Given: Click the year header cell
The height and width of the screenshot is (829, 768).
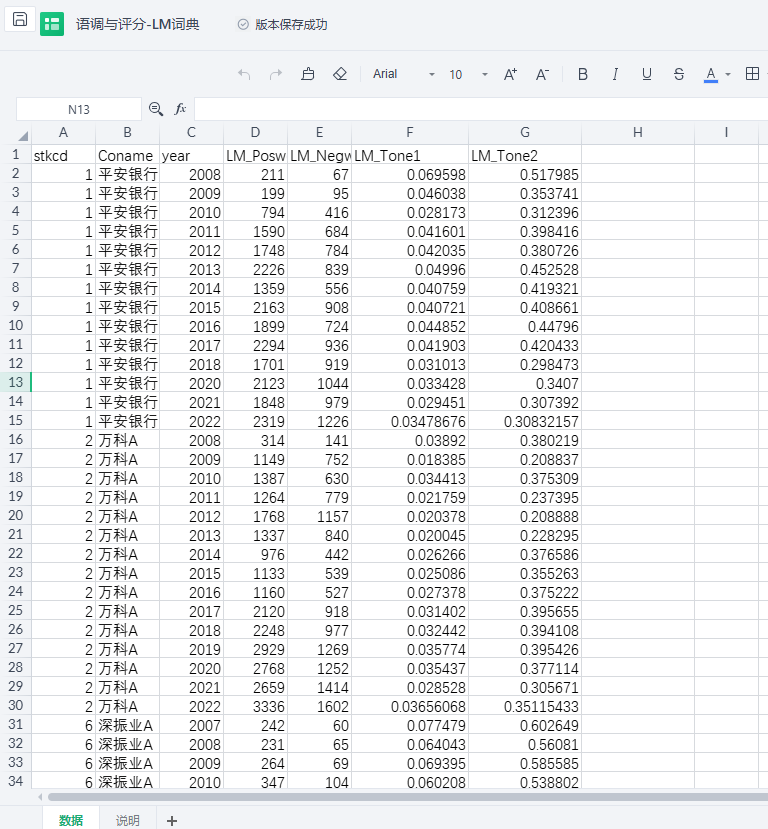Looking at the screenshot, I should click(x=191, y=155).
